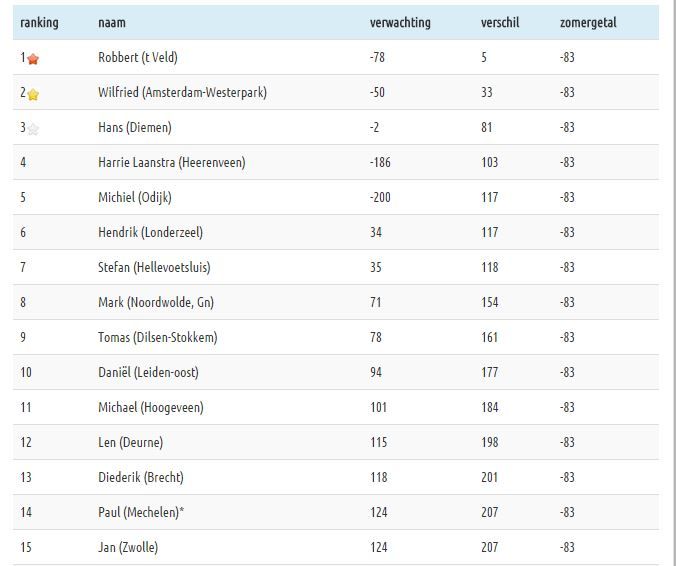Click Mark (Noordwolde, Gn) name

coord(156,302)
